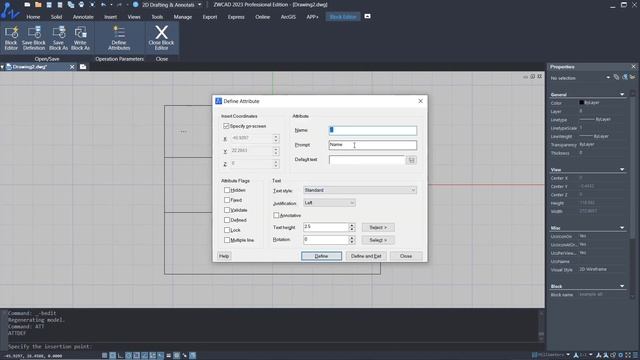Click the Text height stepper arrows
Image resolution: width=640 pixels, height=360 pixels.
(x=352, y=227)
